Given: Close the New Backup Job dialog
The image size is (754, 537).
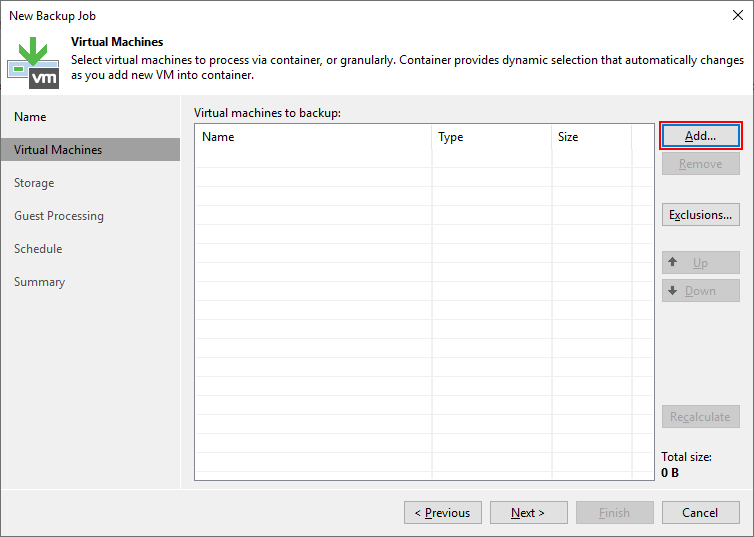Looking at the screenshot, I should 736,16.
